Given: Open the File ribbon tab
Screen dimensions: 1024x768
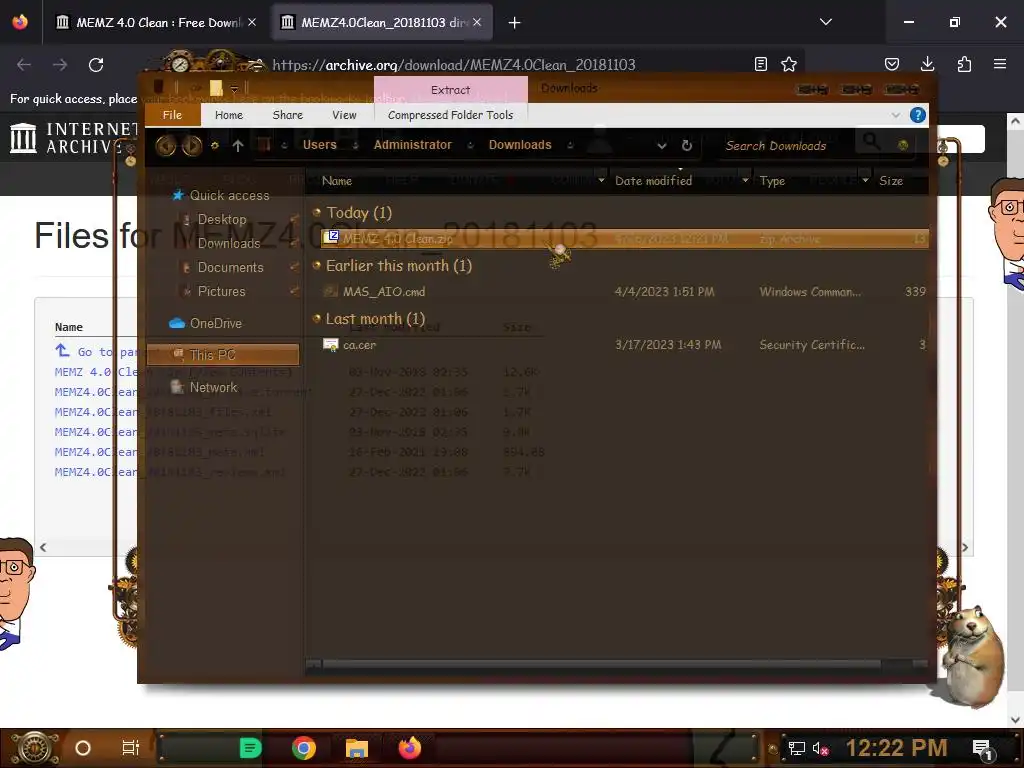Looking at the screenshot, I should click(172, 115).
